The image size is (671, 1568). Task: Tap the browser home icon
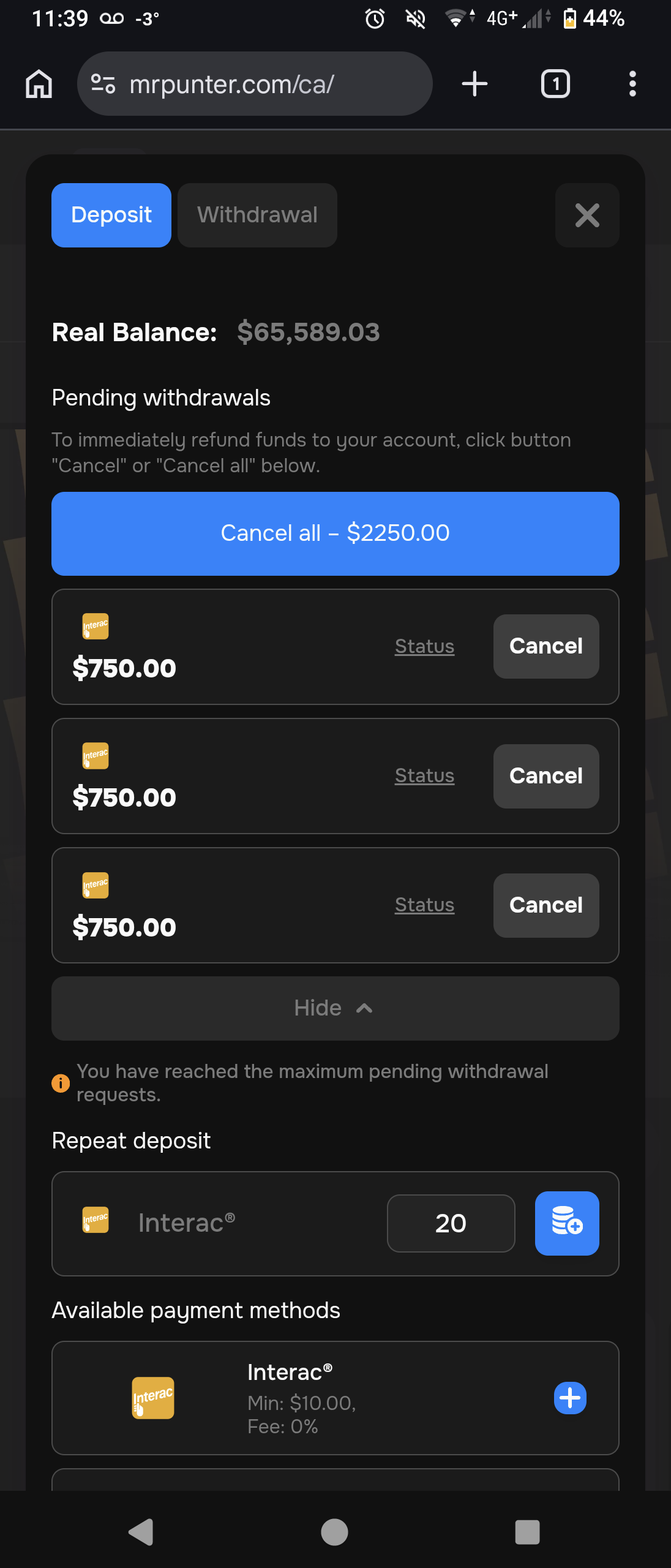coord(39,84)
